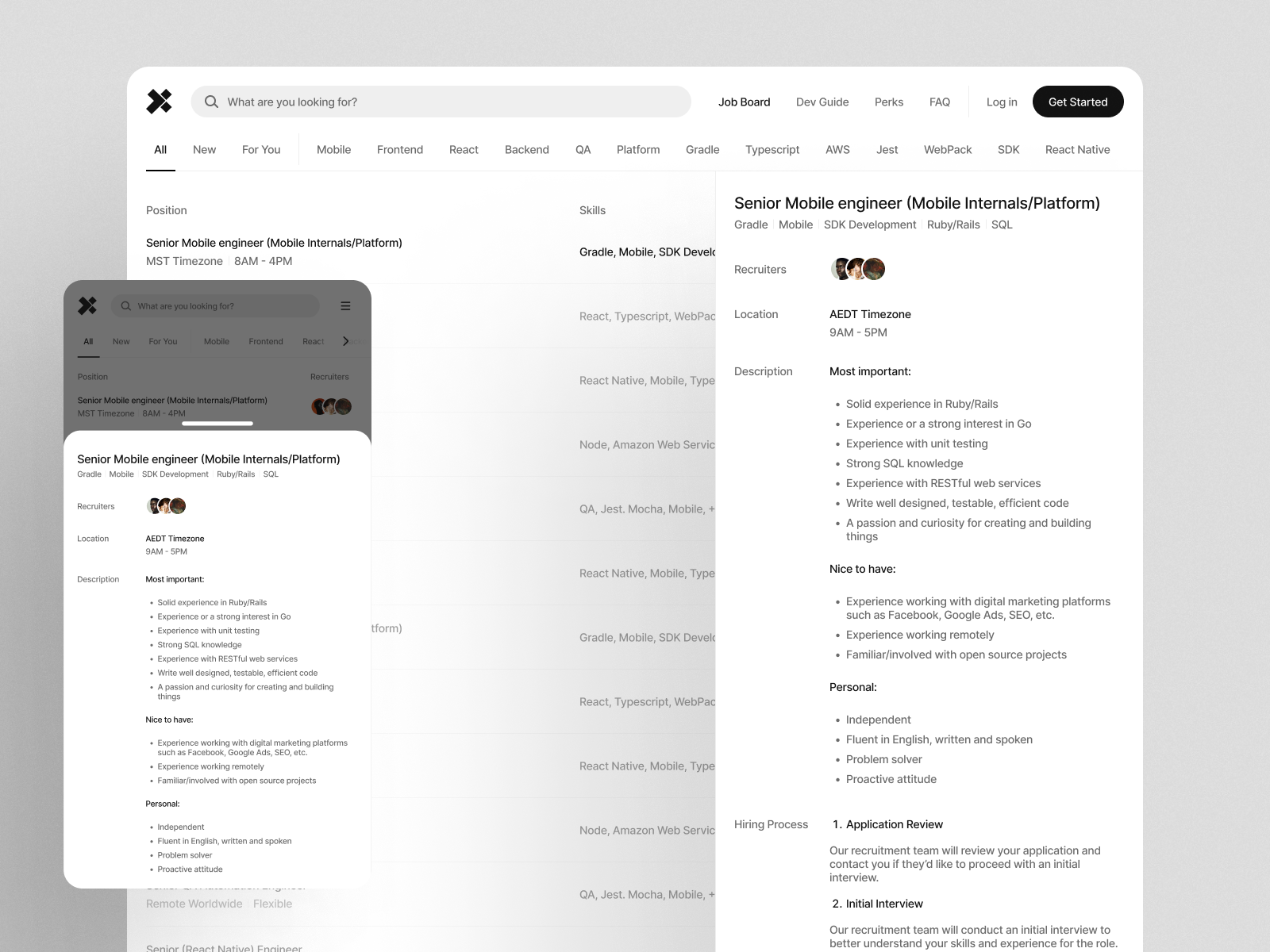Click the magnifier icon in the main search bar
This screenshot has width=1270, height=952.
[212, 102]
